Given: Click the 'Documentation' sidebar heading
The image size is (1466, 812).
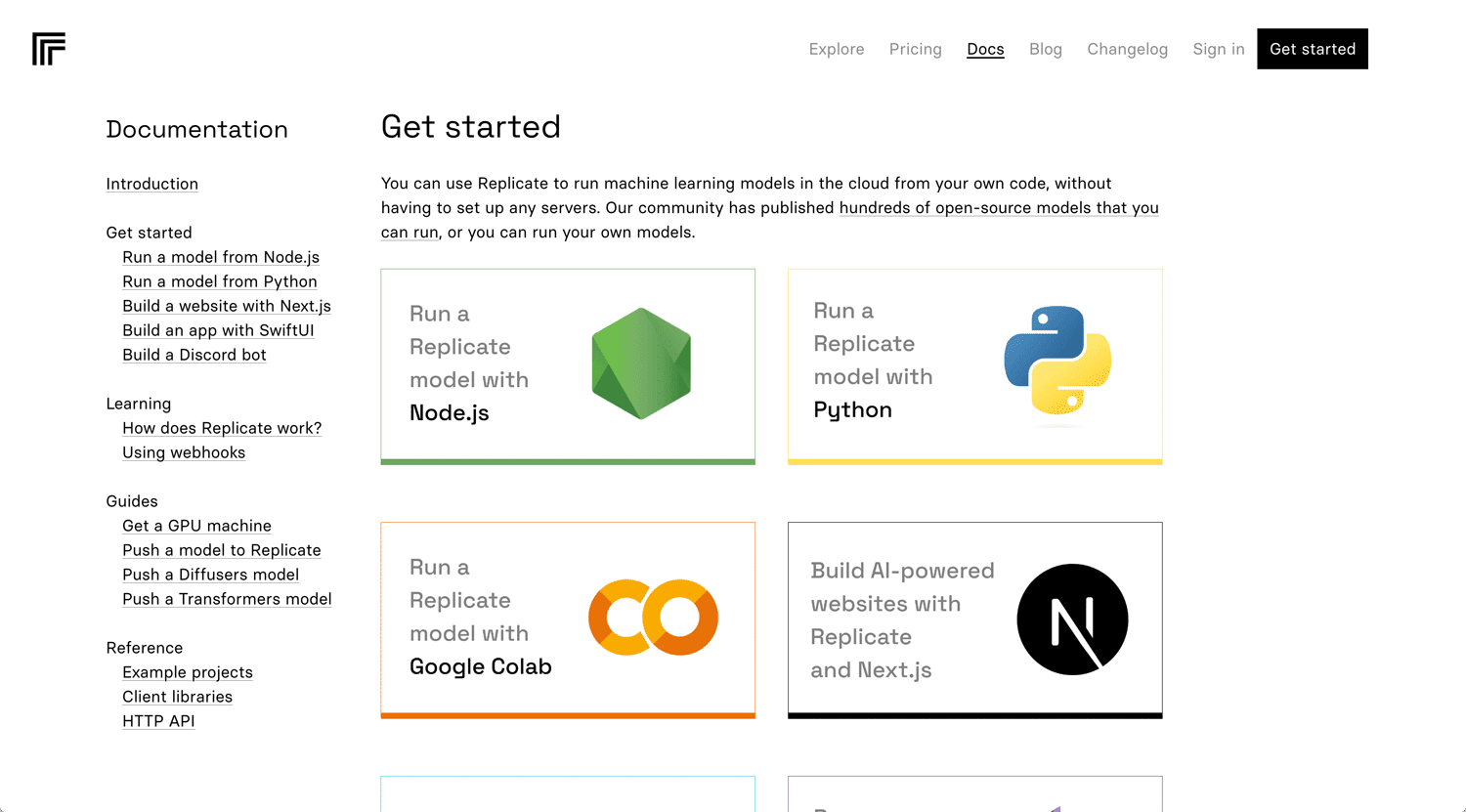Looking at the screenshot, I should pos(197,129).
